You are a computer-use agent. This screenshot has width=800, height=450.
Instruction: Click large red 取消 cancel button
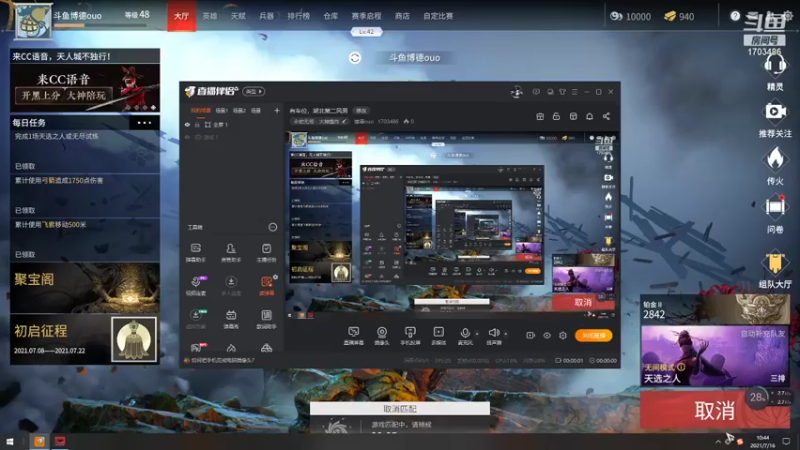(x=715, y=410)
